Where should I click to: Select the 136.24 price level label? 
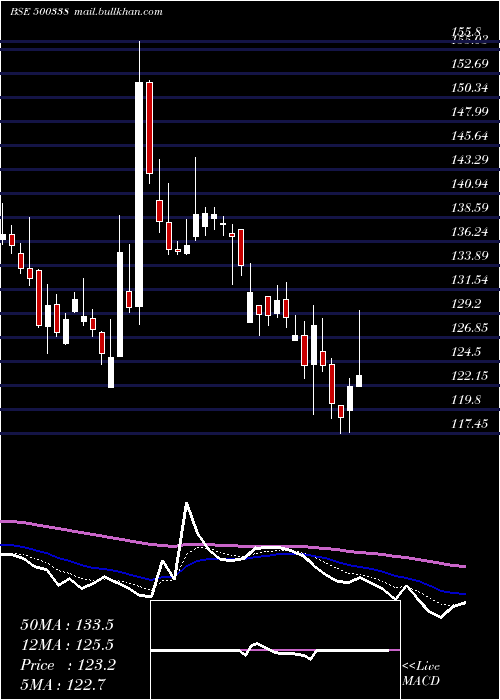[x=470, y=232]
